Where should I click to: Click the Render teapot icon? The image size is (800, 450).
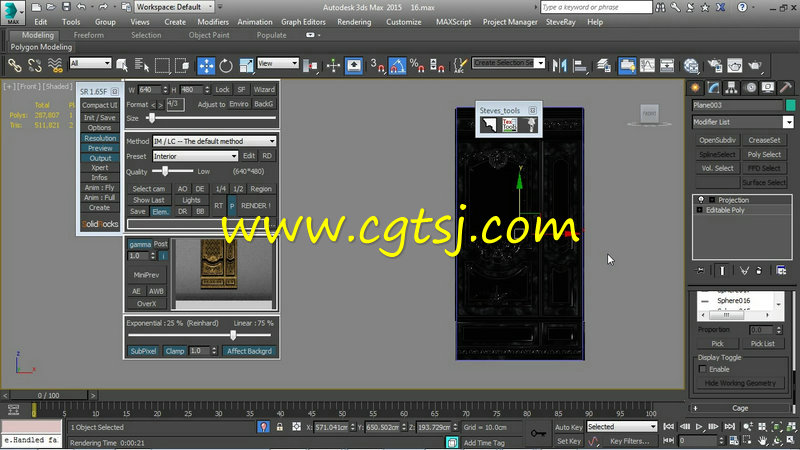755,65
